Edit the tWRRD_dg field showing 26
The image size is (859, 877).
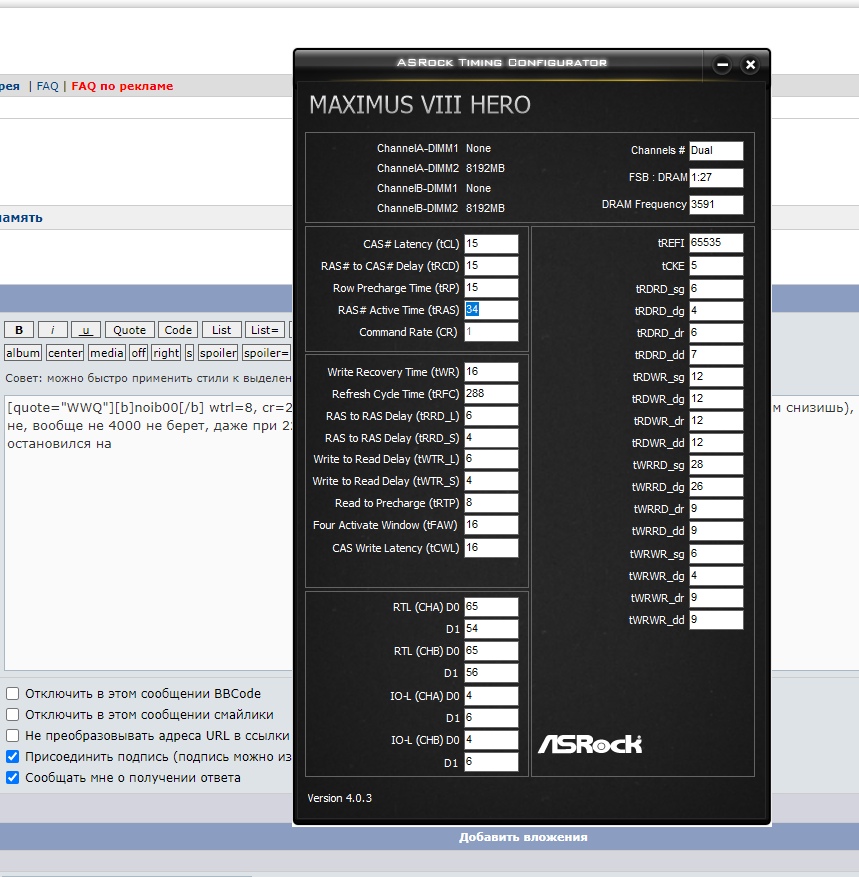pyautogui.click(x=716, y=487)
